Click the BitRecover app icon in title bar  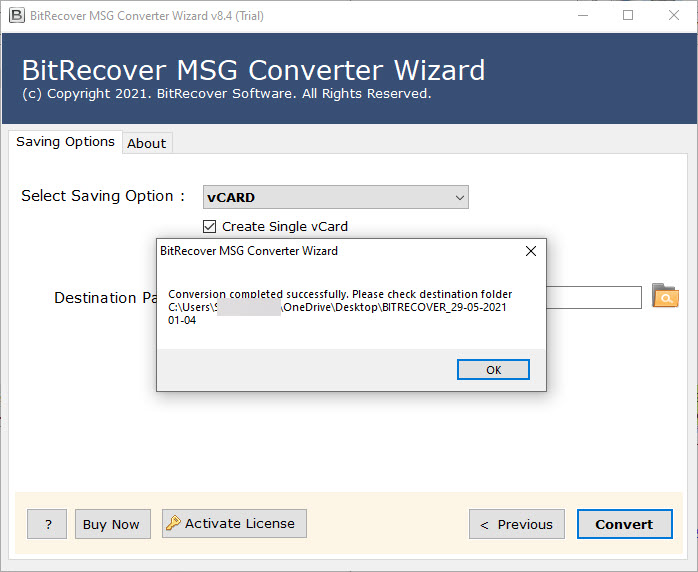coord(17,16)
